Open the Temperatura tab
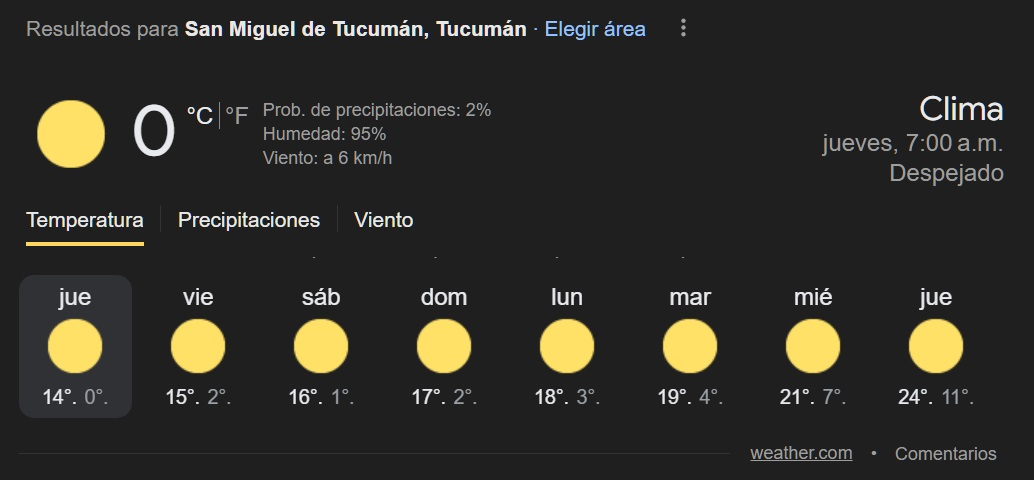Screen dimensions: 1034x480 pos(85,220)
